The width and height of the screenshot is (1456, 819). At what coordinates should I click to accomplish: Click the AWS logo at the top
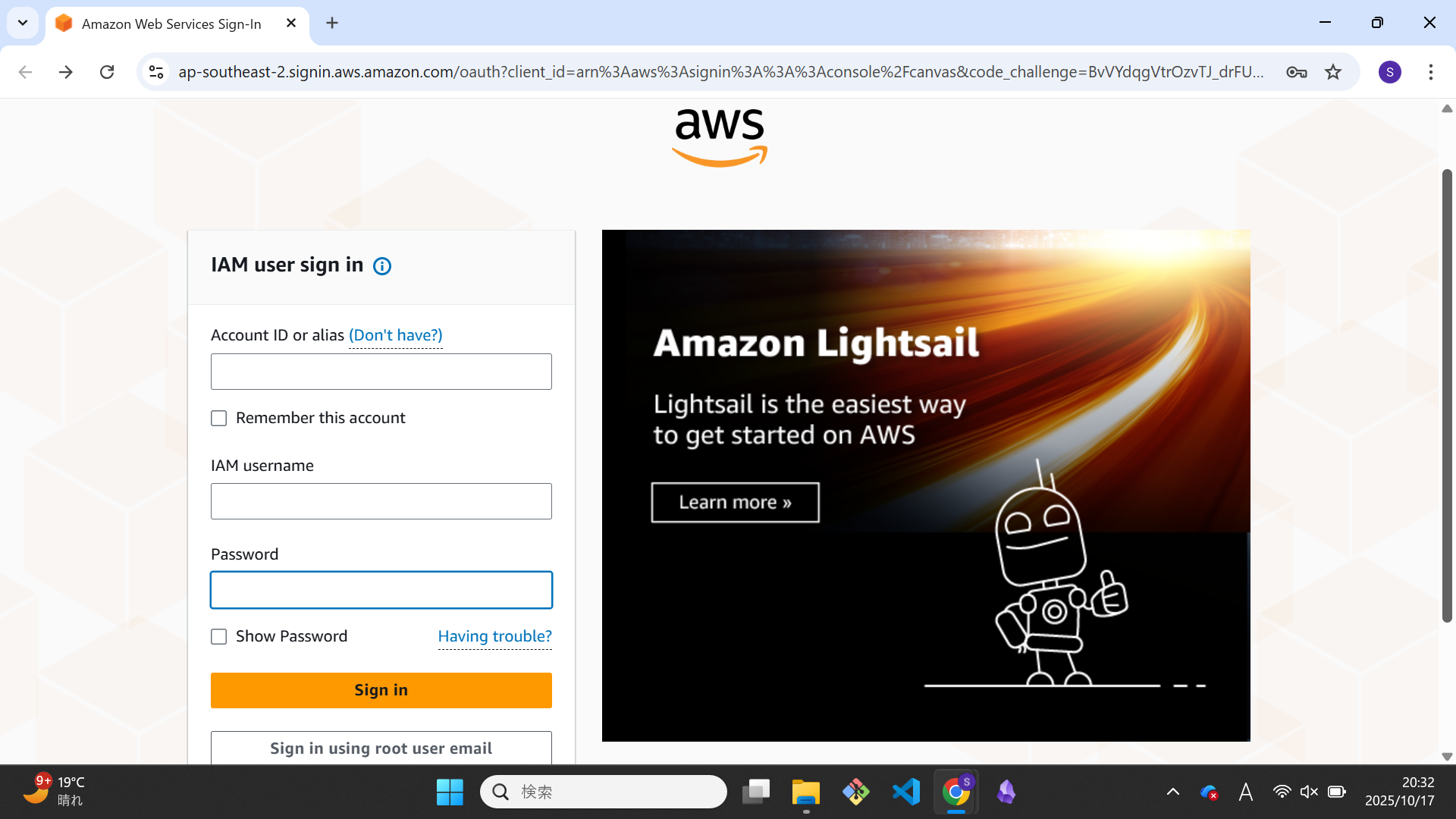coord(720,137)
